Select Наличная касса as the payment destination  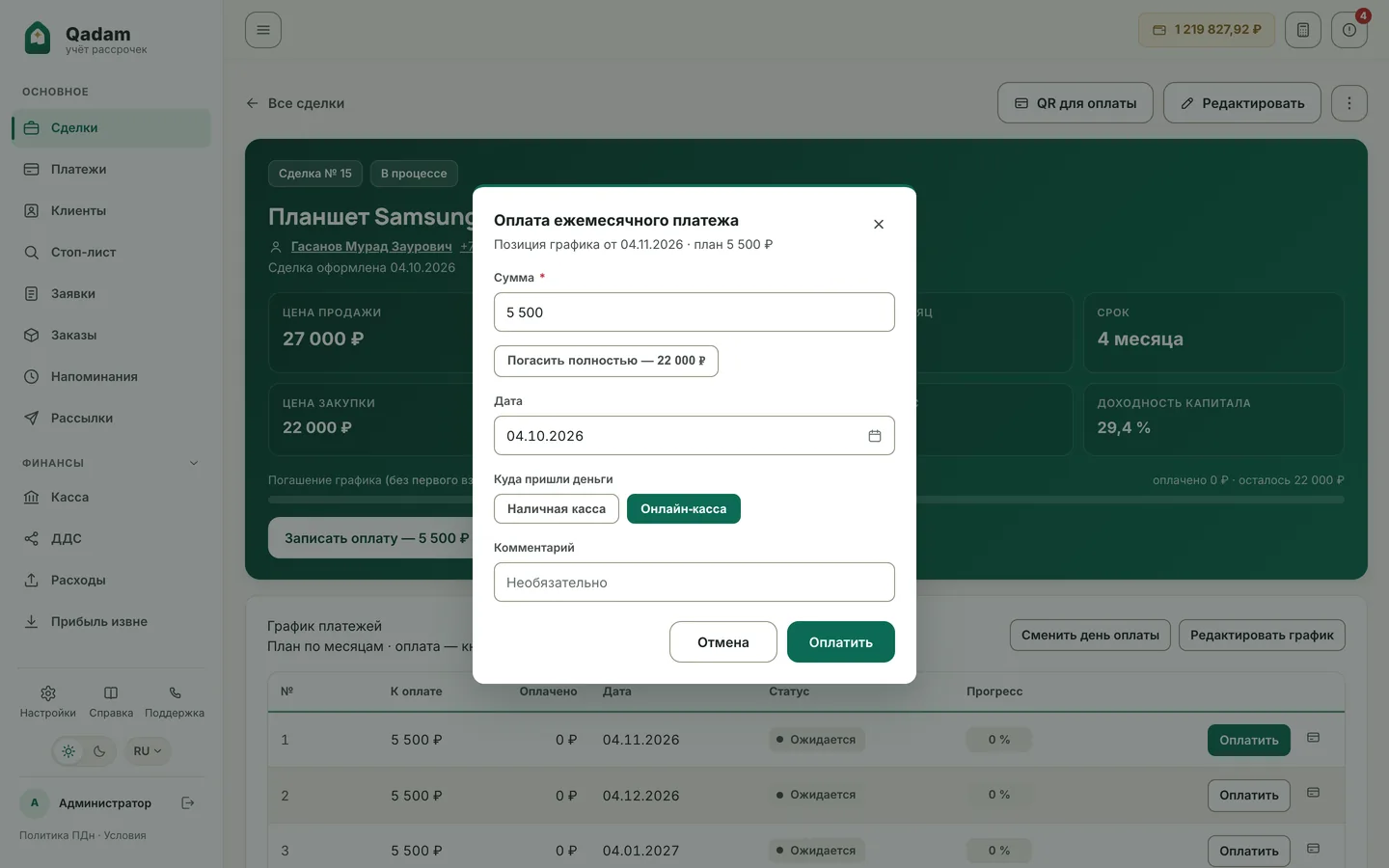[x=557, y=509]
